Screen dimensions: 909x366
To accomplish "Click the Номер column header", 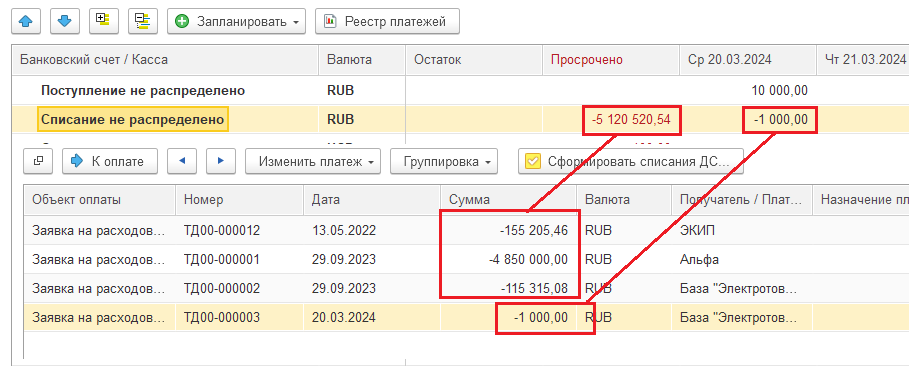I will (239, 200).
